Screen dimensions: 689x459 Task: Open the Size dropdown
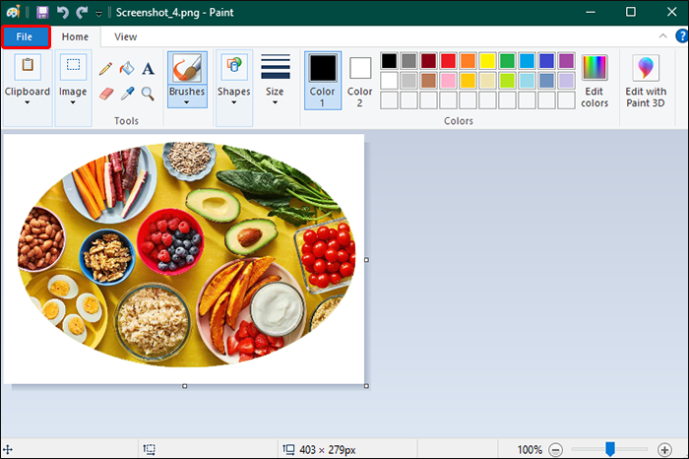coord(275,80)
